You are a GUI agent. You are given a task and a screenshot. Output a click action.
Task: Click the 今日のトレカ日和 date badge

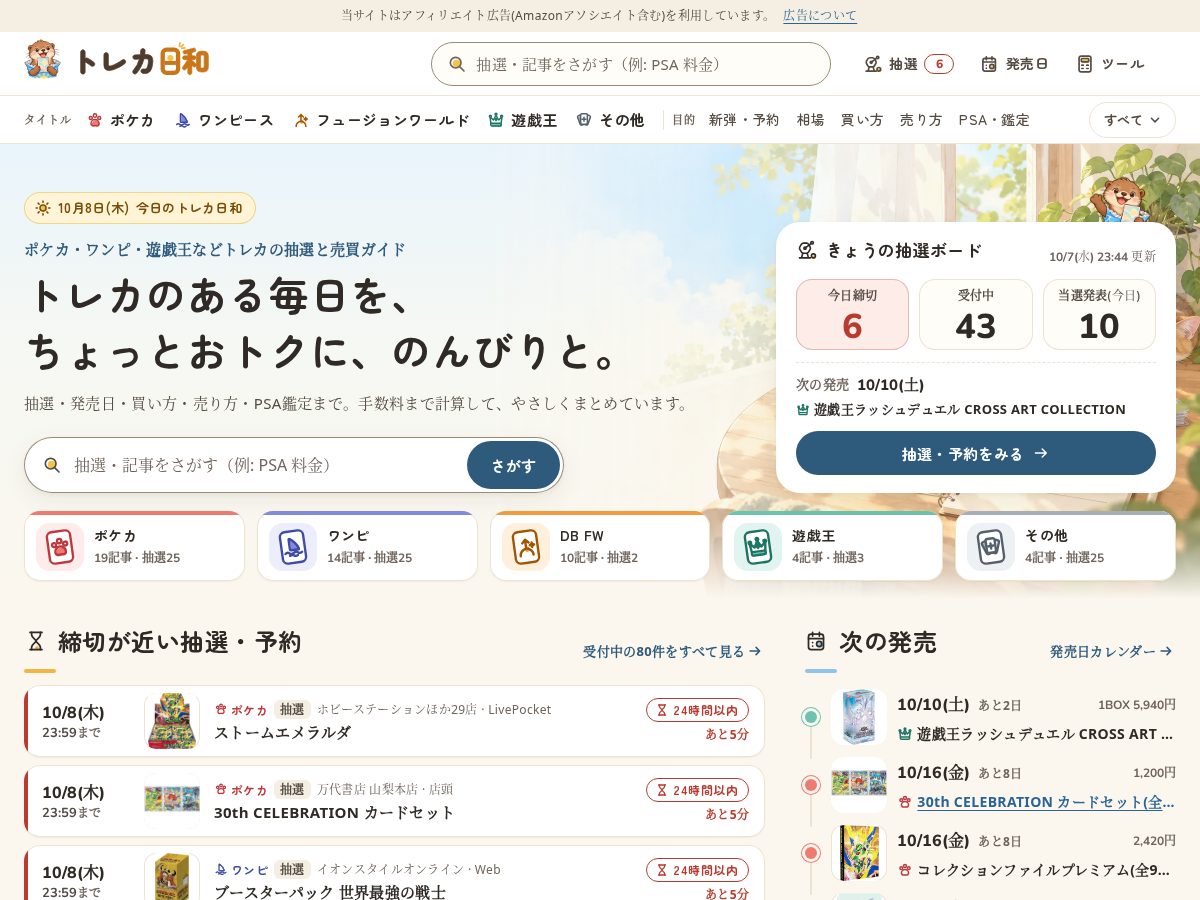140,208
